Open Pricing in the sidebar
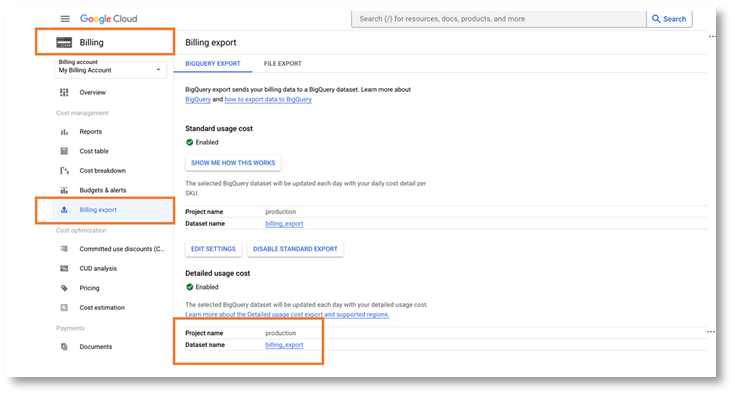Viewport: 735px width, 396px height. coord(89,288)
